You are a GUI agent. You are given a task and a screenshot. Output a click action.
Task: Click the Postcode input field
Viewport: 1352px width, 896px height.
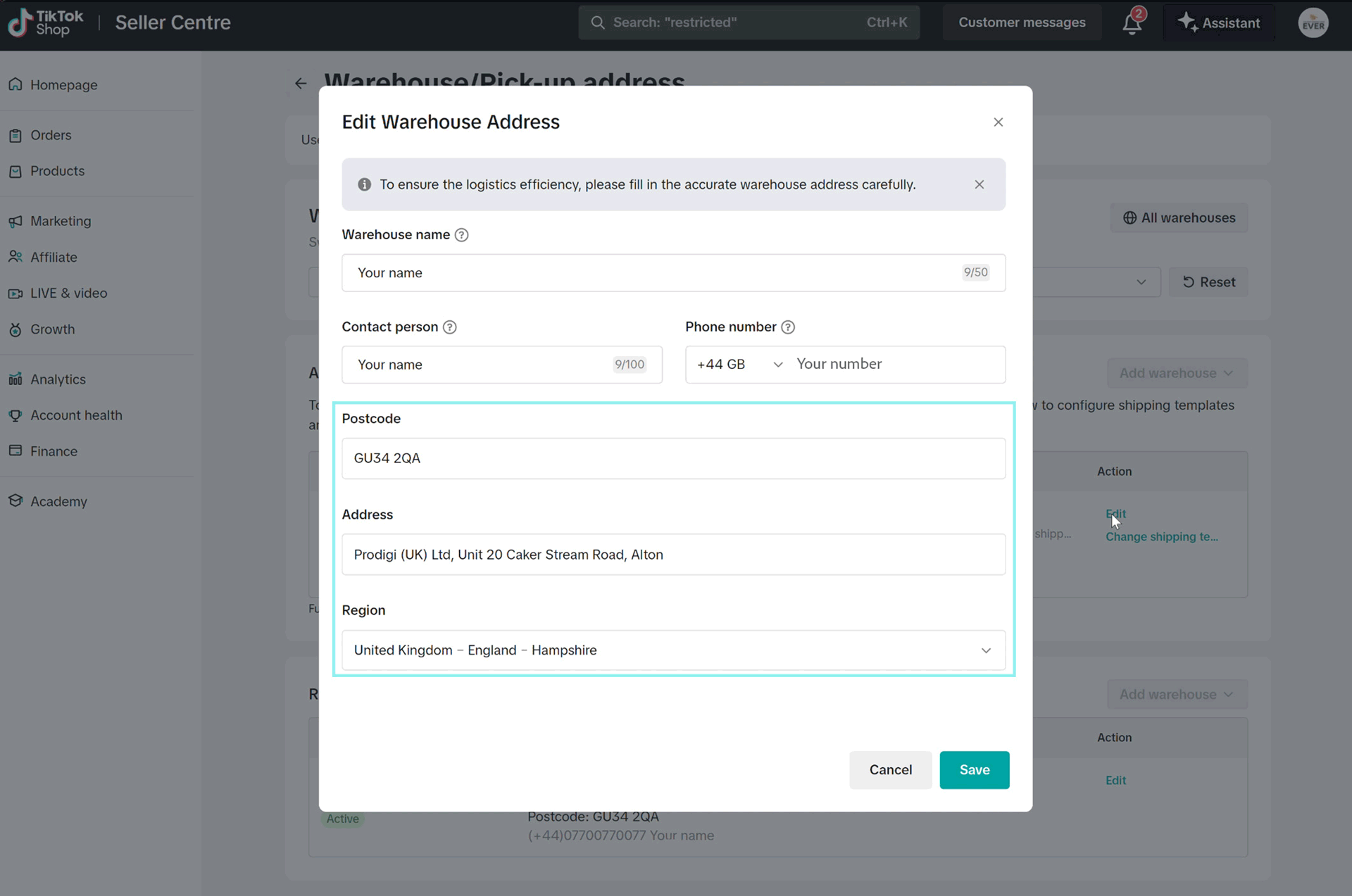tap(672, 458)
